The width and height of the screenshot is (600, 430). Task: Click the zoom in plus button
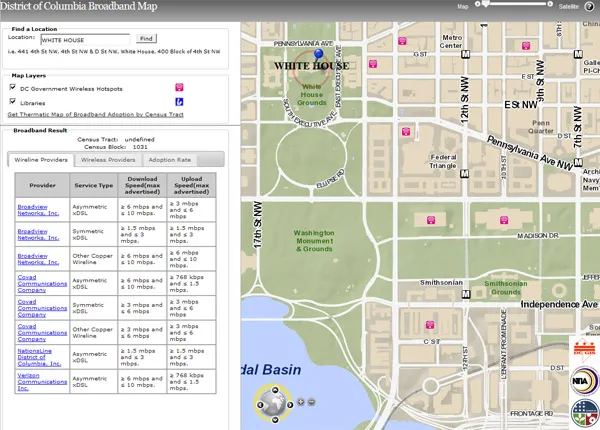pyautogui.click(x=300, y=402)
